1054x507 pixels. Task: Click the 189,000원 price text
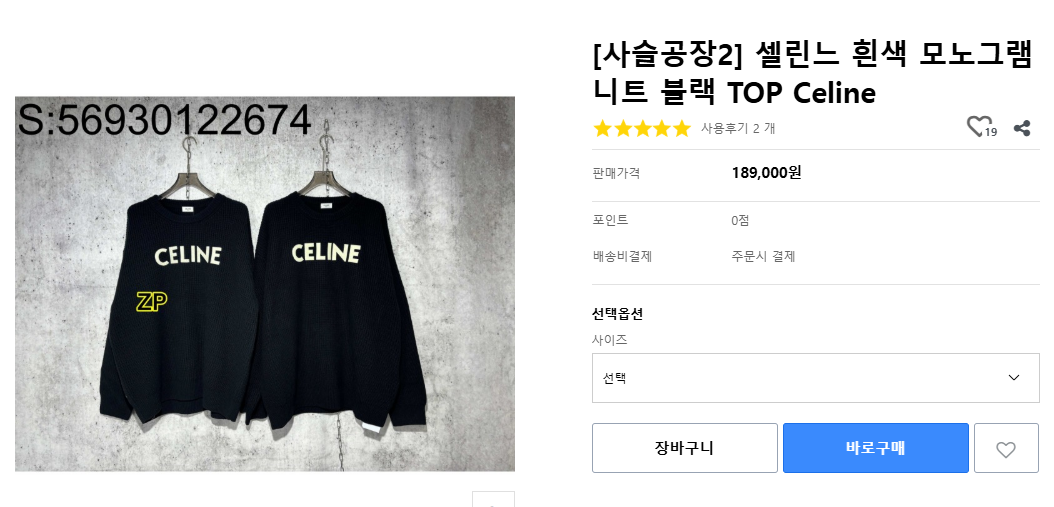766,173
